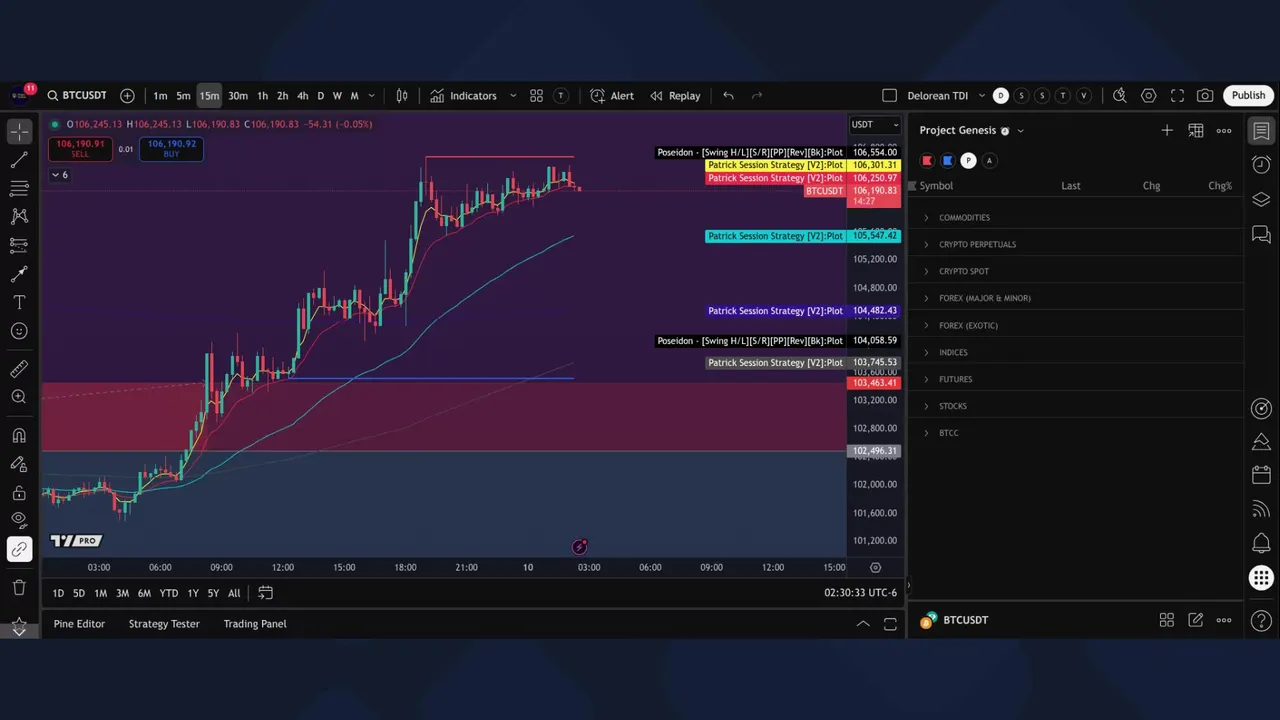The width and height of the screenshot is (1280, 720).
Task: Redo the chart action
Action: click(x=757, y=96)
